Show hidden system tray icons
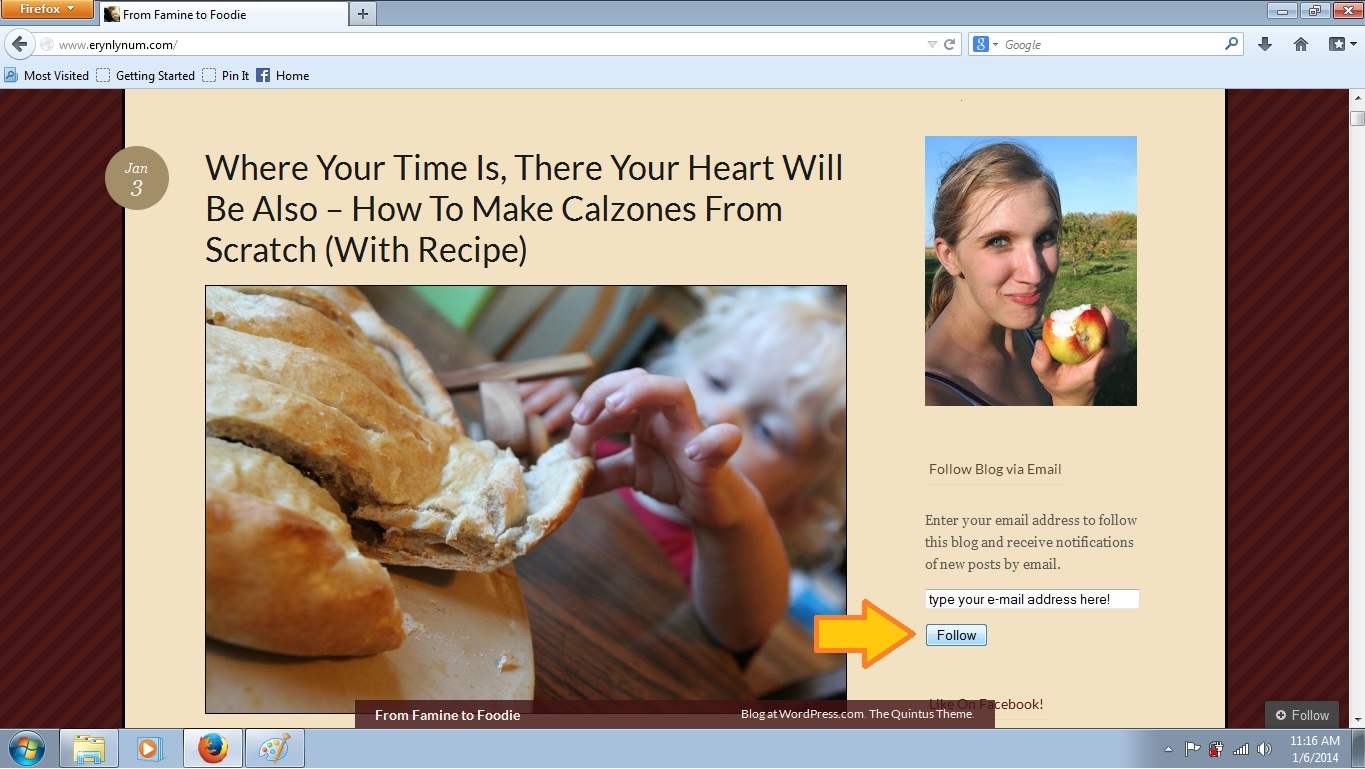 (1168, 749)
